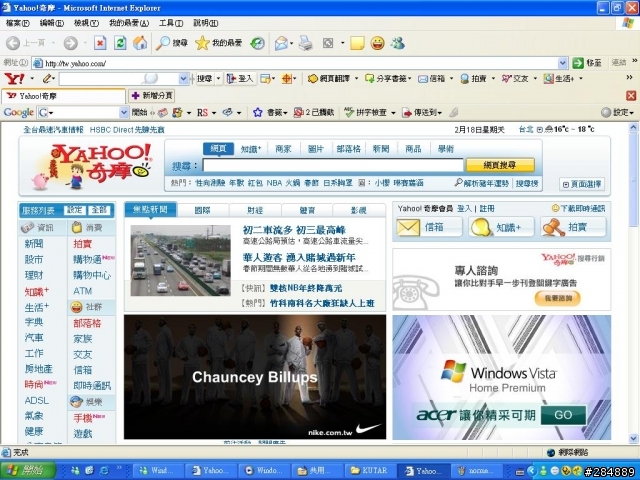The width and height of the screenshot is (640, 480).
Task: Click the IE Forward arrow button
Action: click(71, 43)
